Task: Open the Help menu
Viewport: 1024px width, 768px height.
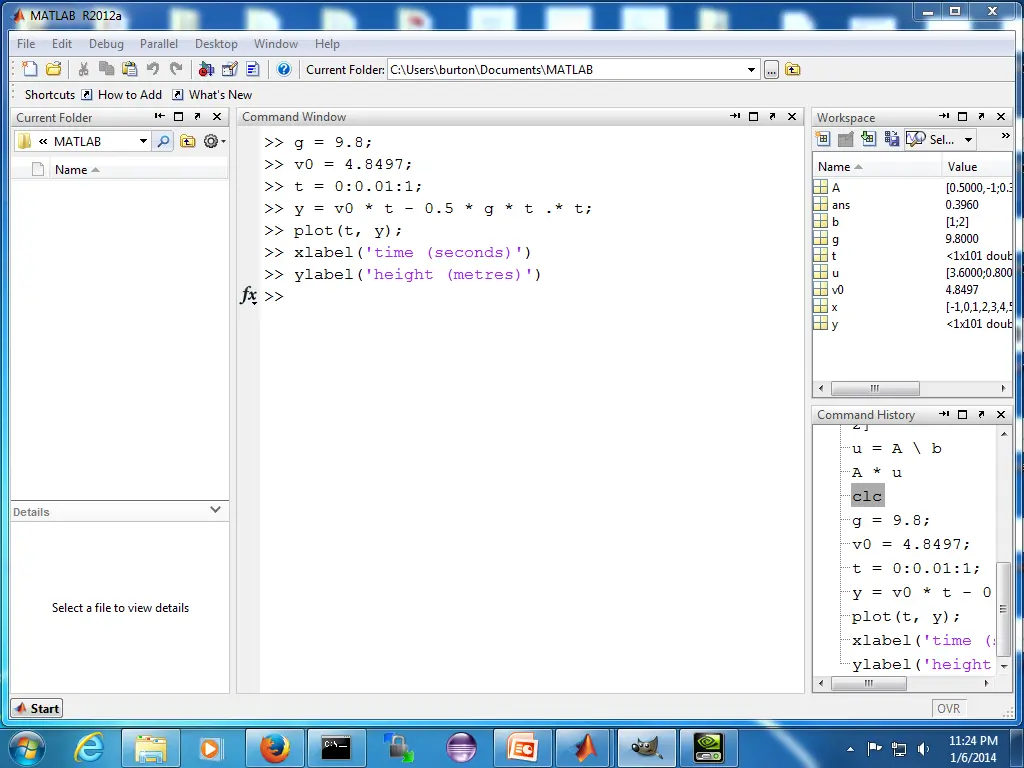Action: click(x=327, y=44)
